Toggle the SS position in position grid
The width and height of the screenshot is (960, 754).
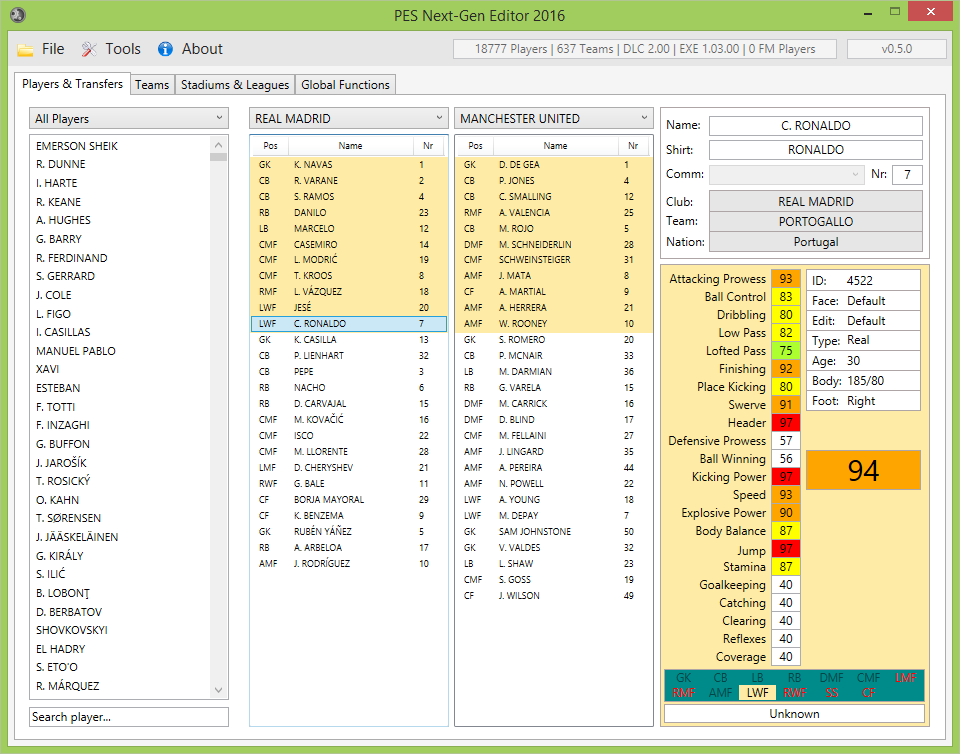pyautogui.click(x=831, y=693)
